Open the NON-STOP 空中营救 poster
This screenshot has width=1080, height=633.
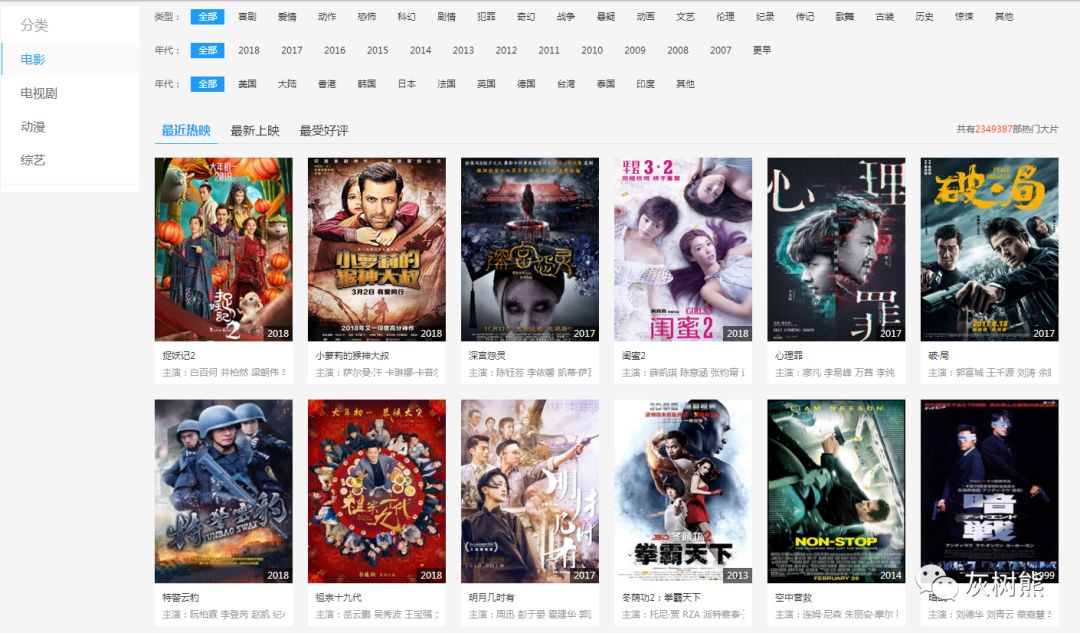[x=836, y=491]
